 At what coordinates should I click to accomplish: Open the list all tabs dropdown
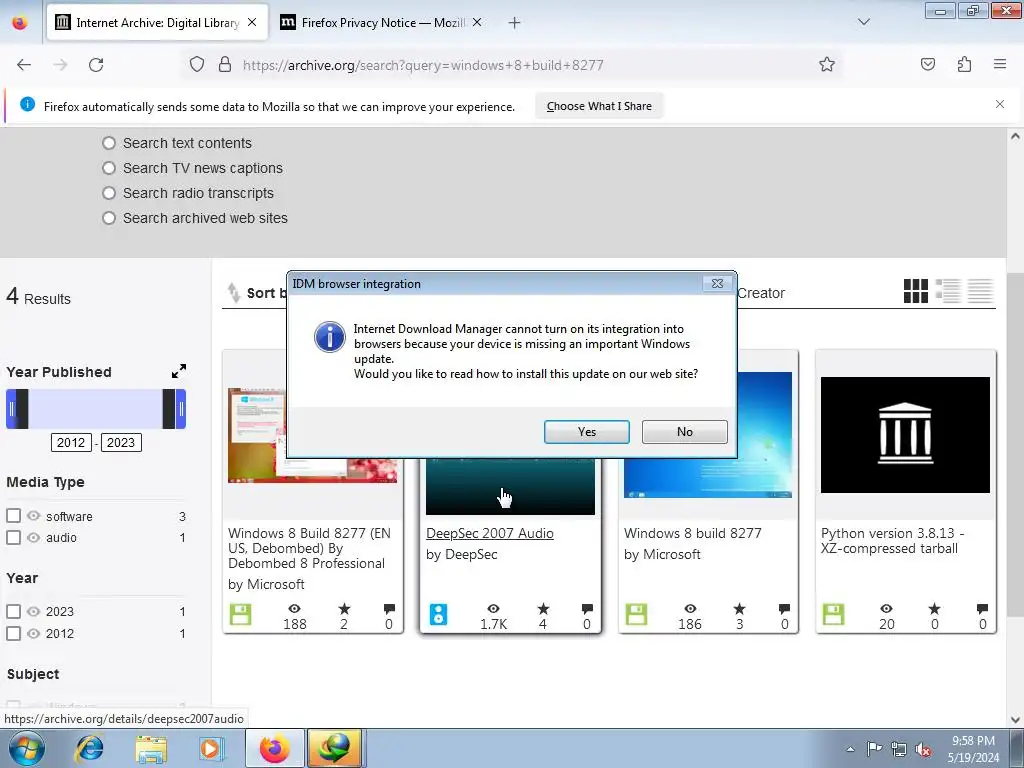tap(863, 22)
